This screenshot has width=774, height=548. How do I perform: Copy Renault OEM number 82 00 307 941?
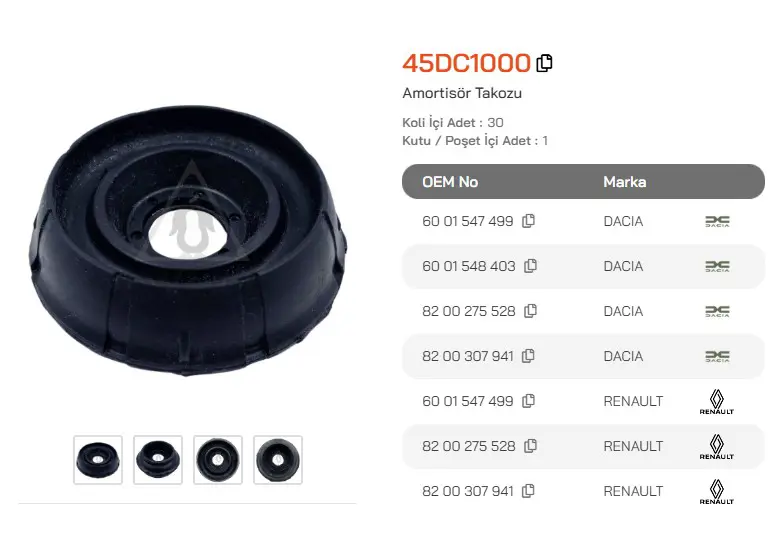[529, 491]
